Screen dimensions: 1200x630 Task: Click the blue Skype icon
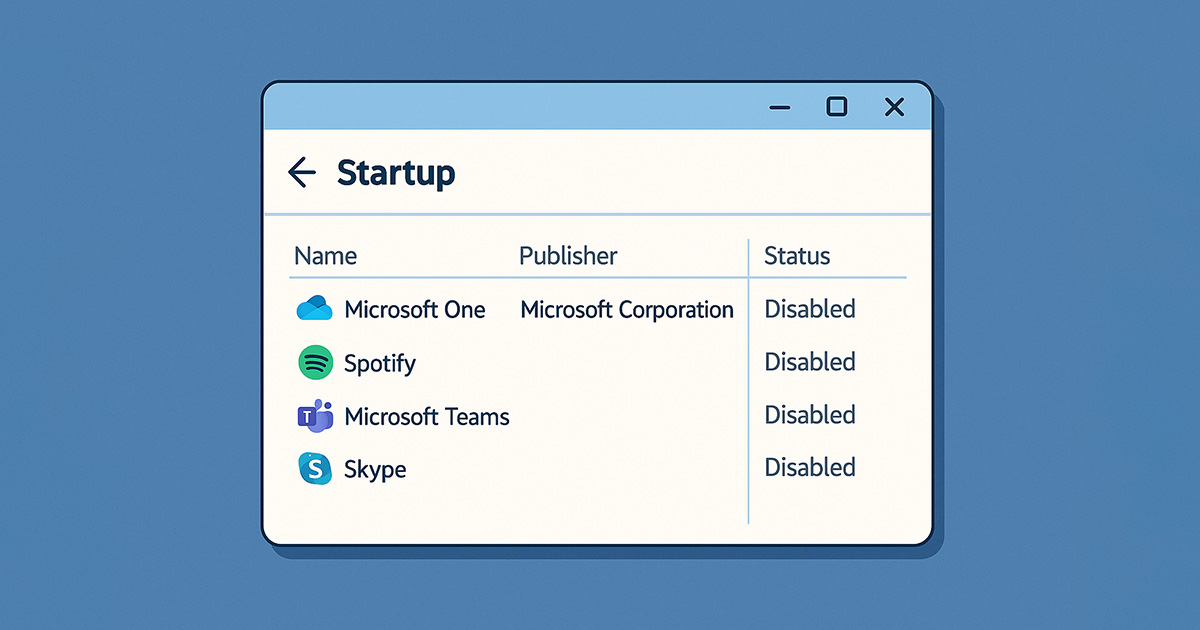(315, 468)
